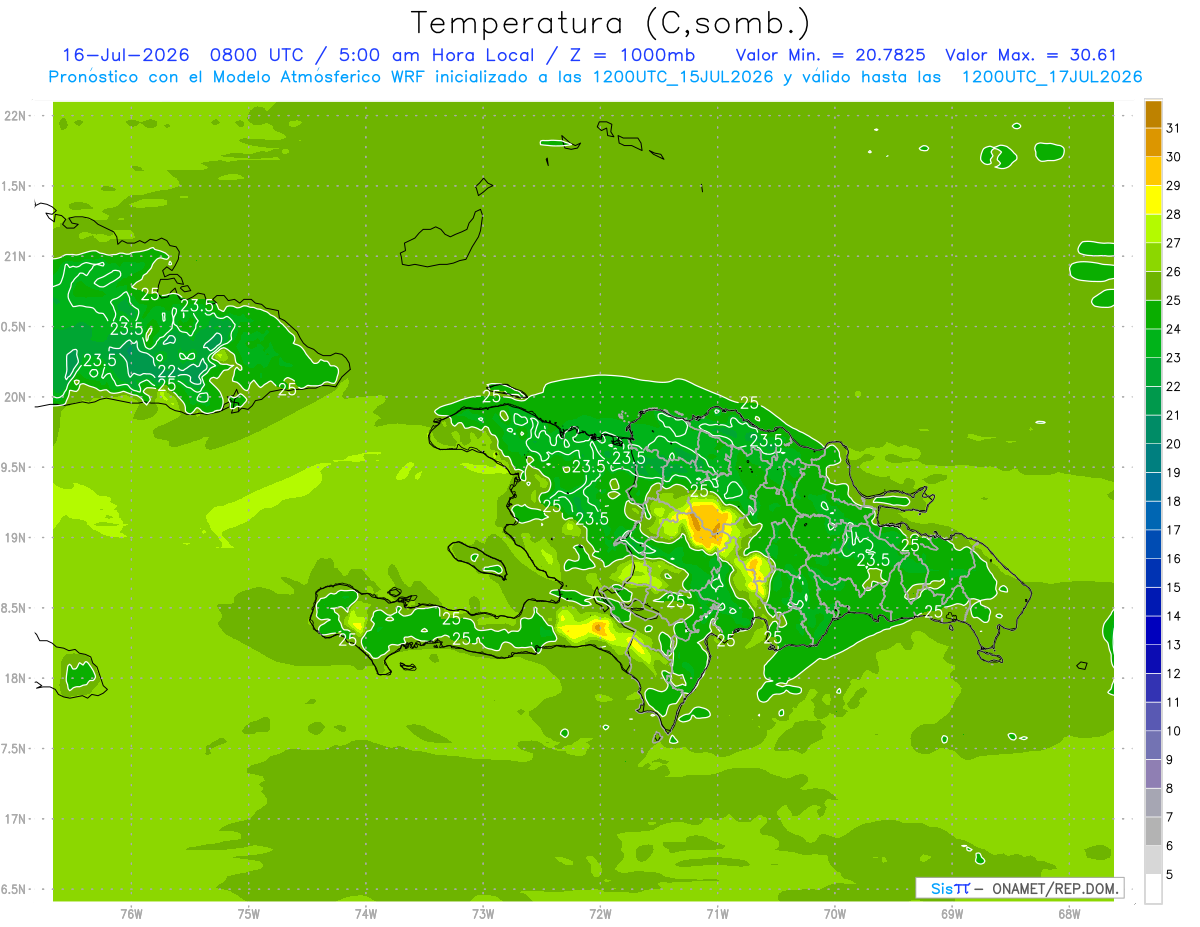Select the dark orange swatch above the 31 label

coord(1153,114)
